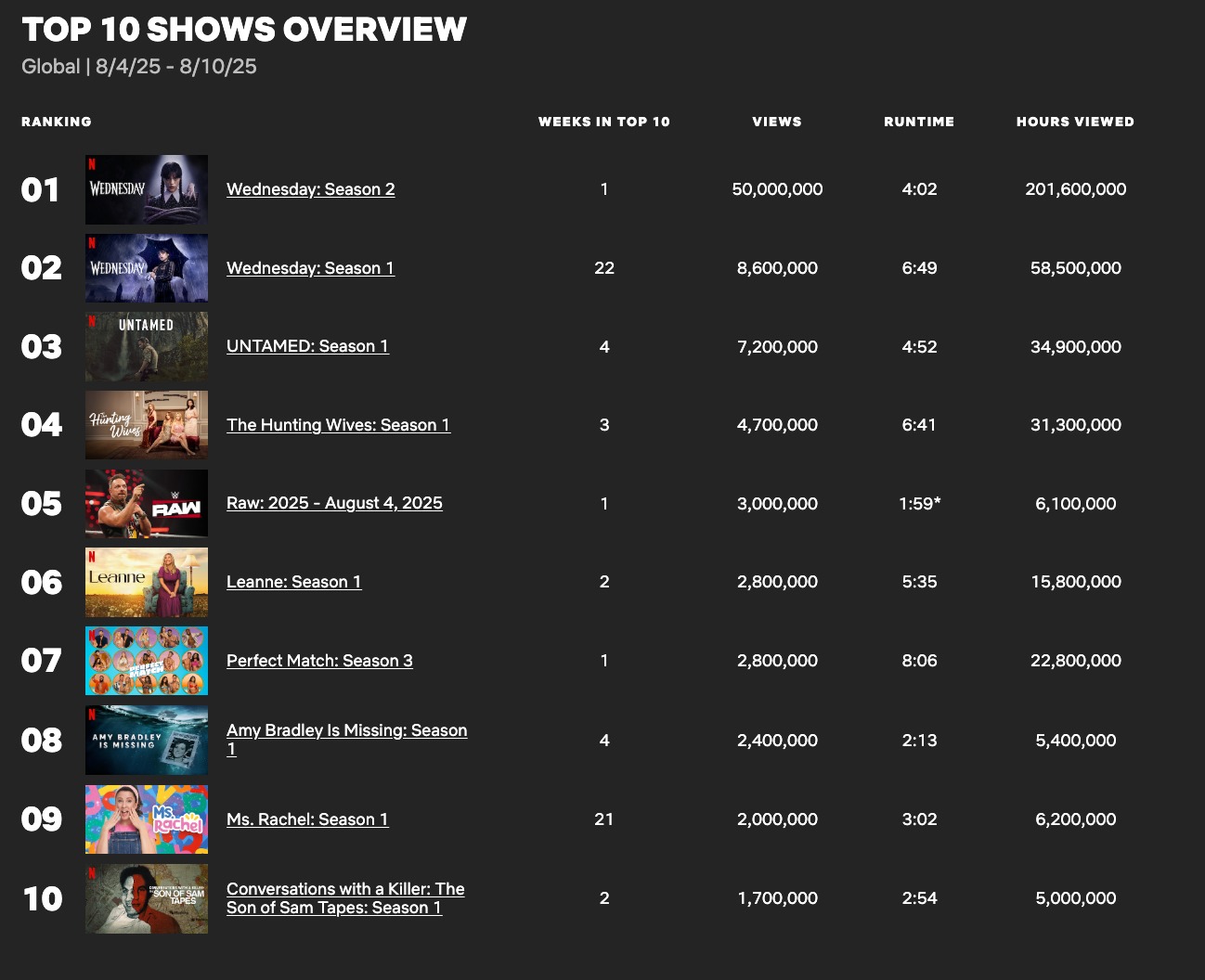Open Amy Bradley Is Missing: Season 1 link
This screenshot has width=1205, height=980.
tap(347, 740)
